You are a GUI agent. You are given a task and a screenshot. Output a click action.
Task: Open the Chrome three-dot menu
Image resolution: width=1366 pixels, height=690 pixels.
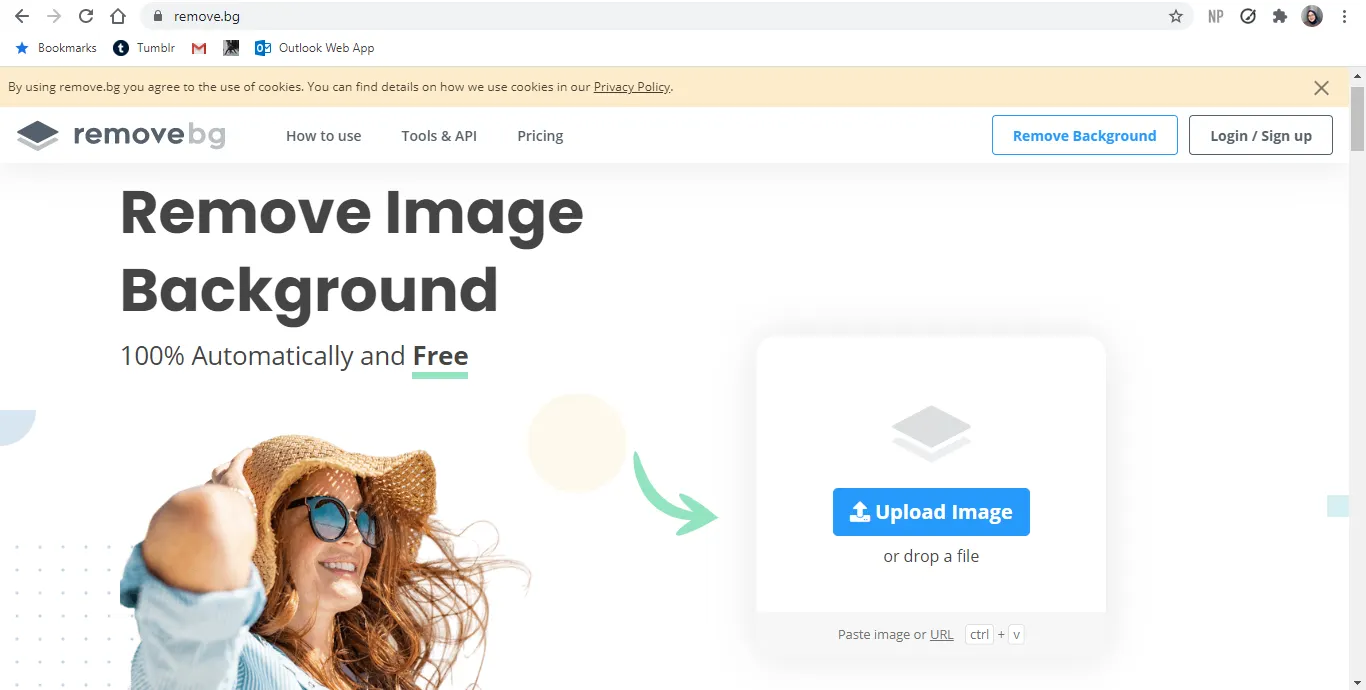(1345, 16)
